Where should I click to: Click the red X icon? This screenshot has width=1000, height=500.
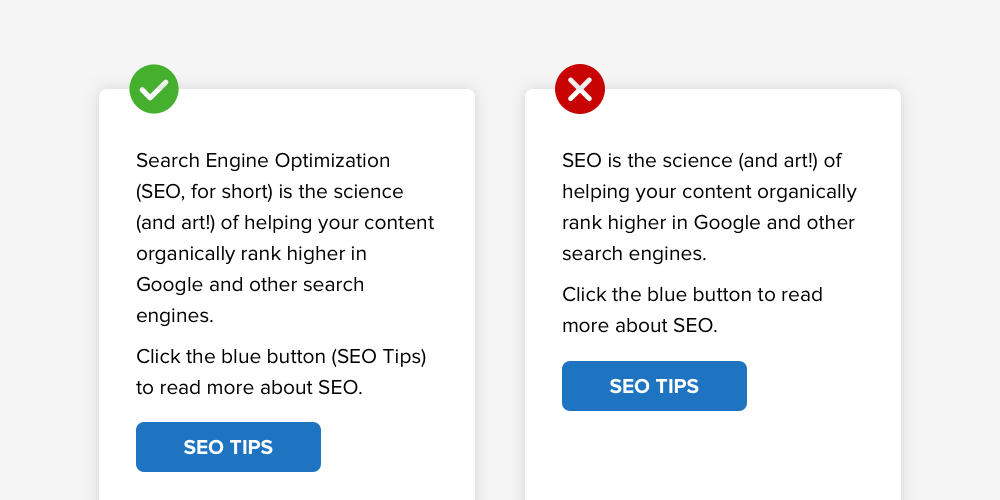pos(580,89)
